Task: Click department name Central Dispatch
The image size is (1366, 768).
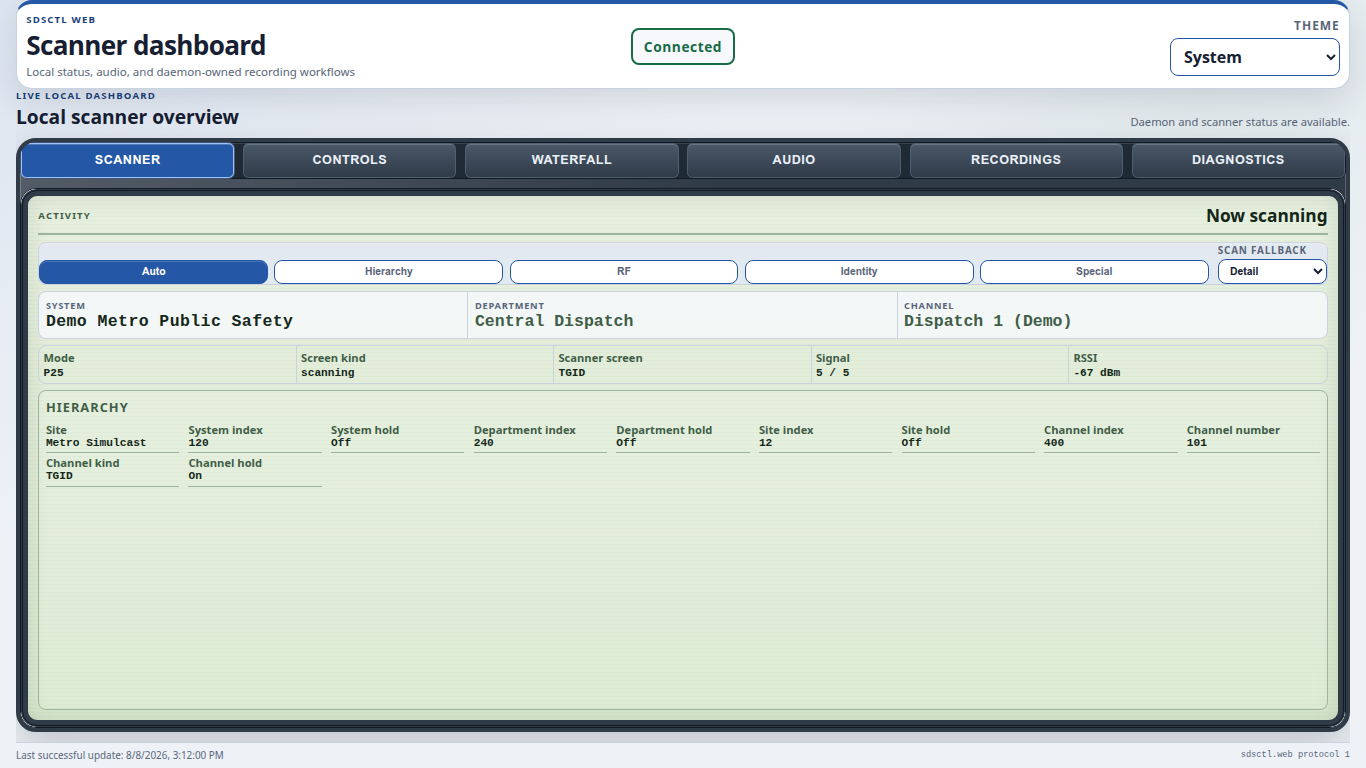Action: click(x=554, y=321)
